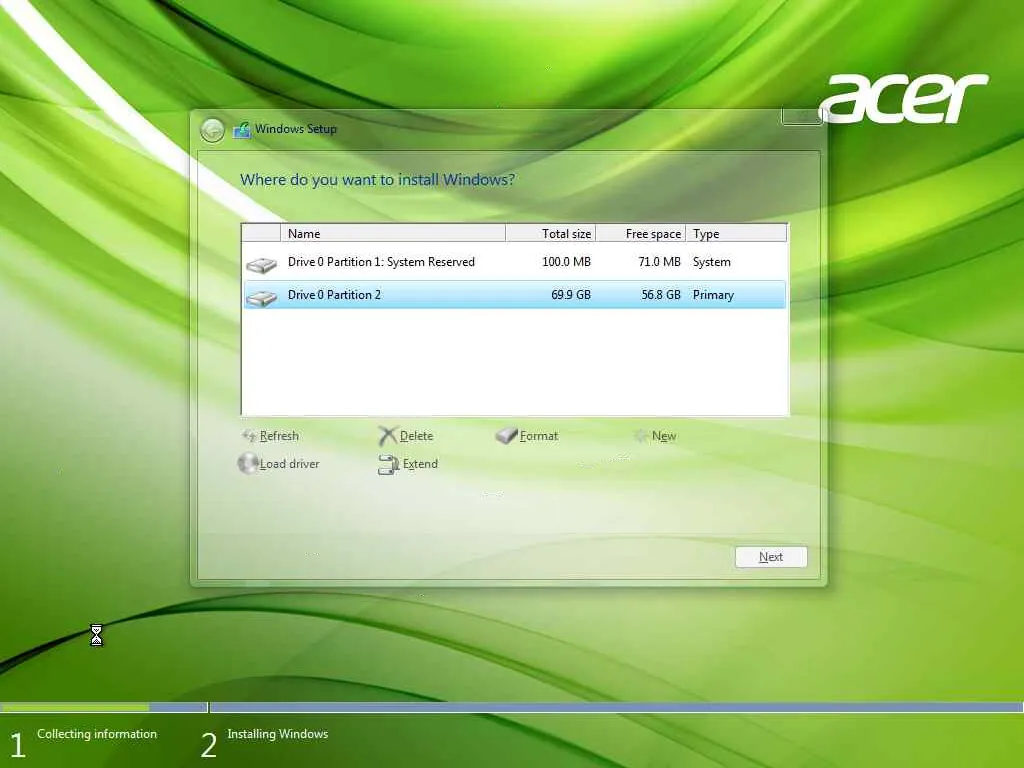Screen dimensions: 1024x768
Task: Click the Load driver disc icon
Action: (x=248, y=463)
